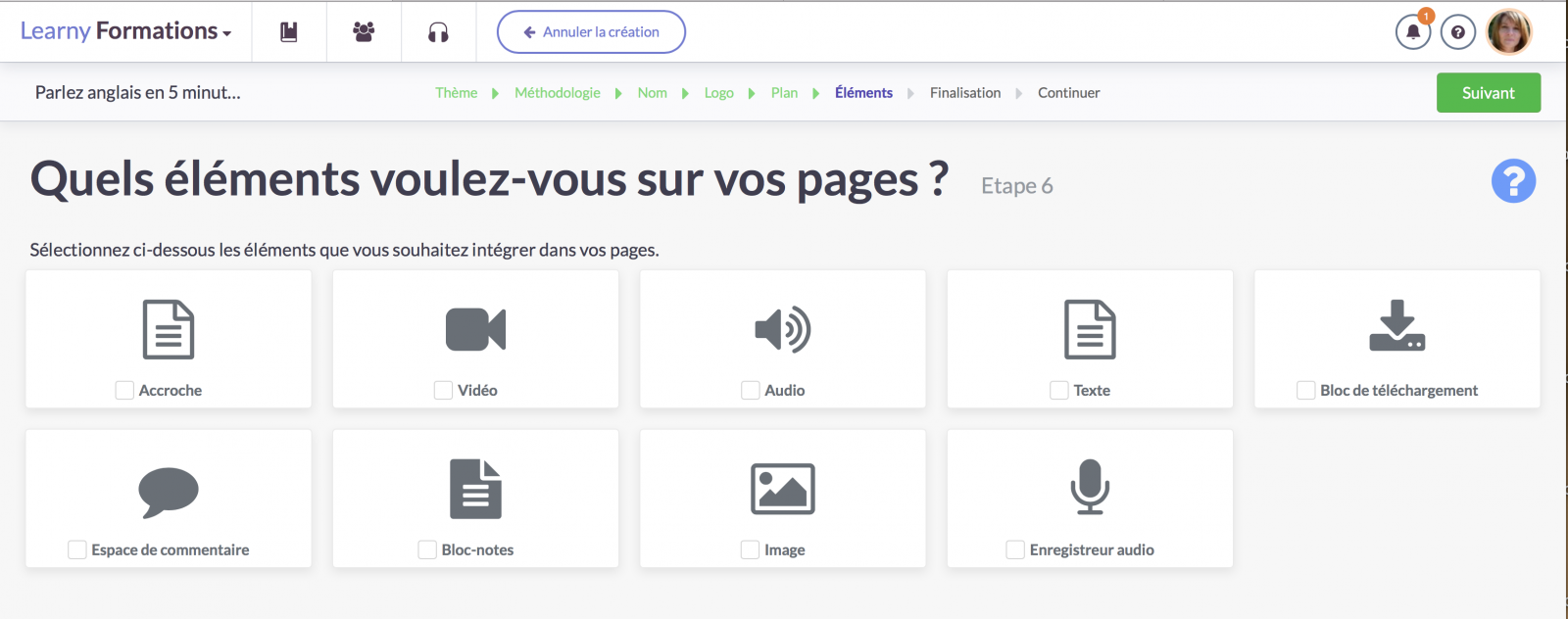Image resolution: width=1568 pixels, height=619 pixels.
Task: Click the Image picture icon
Action: pyautogui.click(x=783, y=489)
